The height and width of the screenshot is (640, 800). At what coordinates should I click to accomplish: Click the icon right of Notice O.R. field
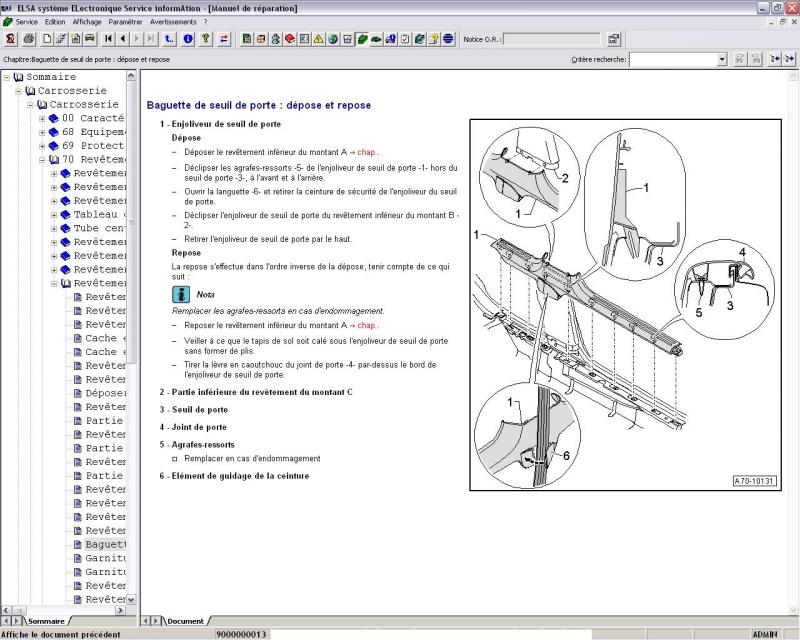click(613, 39)
